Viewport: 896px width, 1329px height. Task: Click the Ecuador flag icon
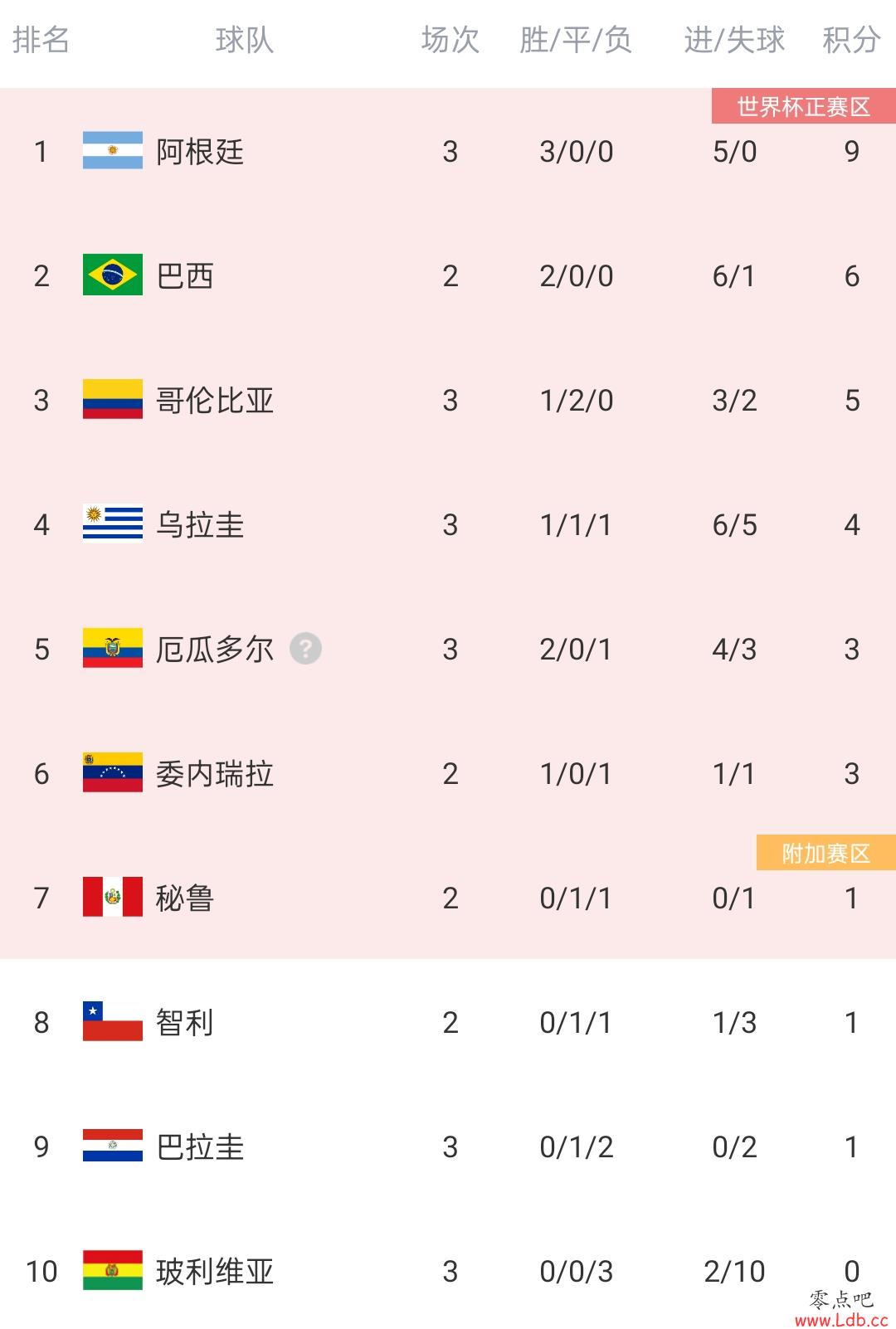pyautogui.click(x=113, y=649)
